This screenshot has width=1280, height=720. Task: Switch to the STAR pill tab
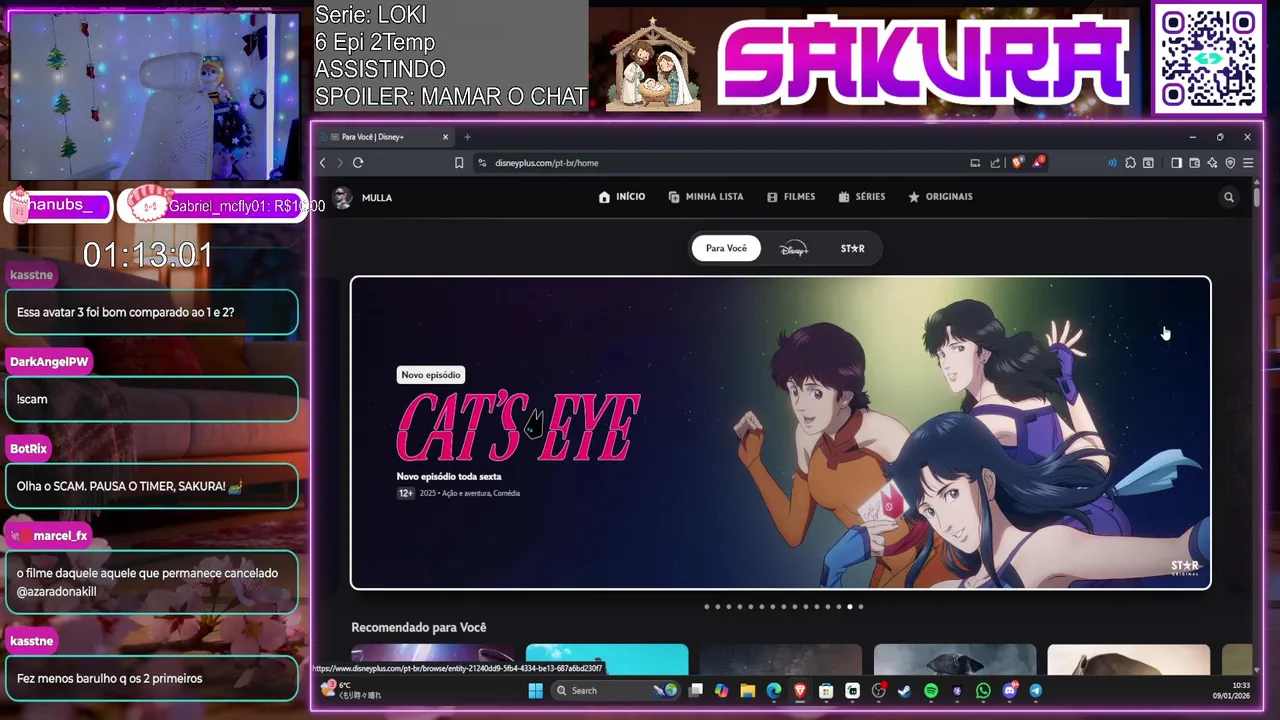click(x=852, y=248)
